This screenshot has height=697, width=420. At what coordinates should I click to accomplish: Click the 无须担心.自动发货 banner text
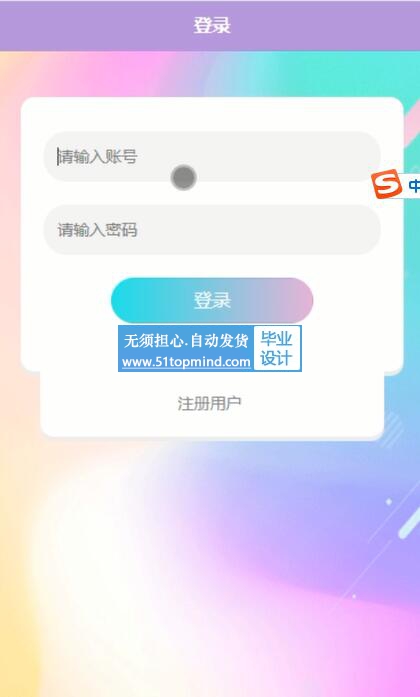[x=186, y=341]
